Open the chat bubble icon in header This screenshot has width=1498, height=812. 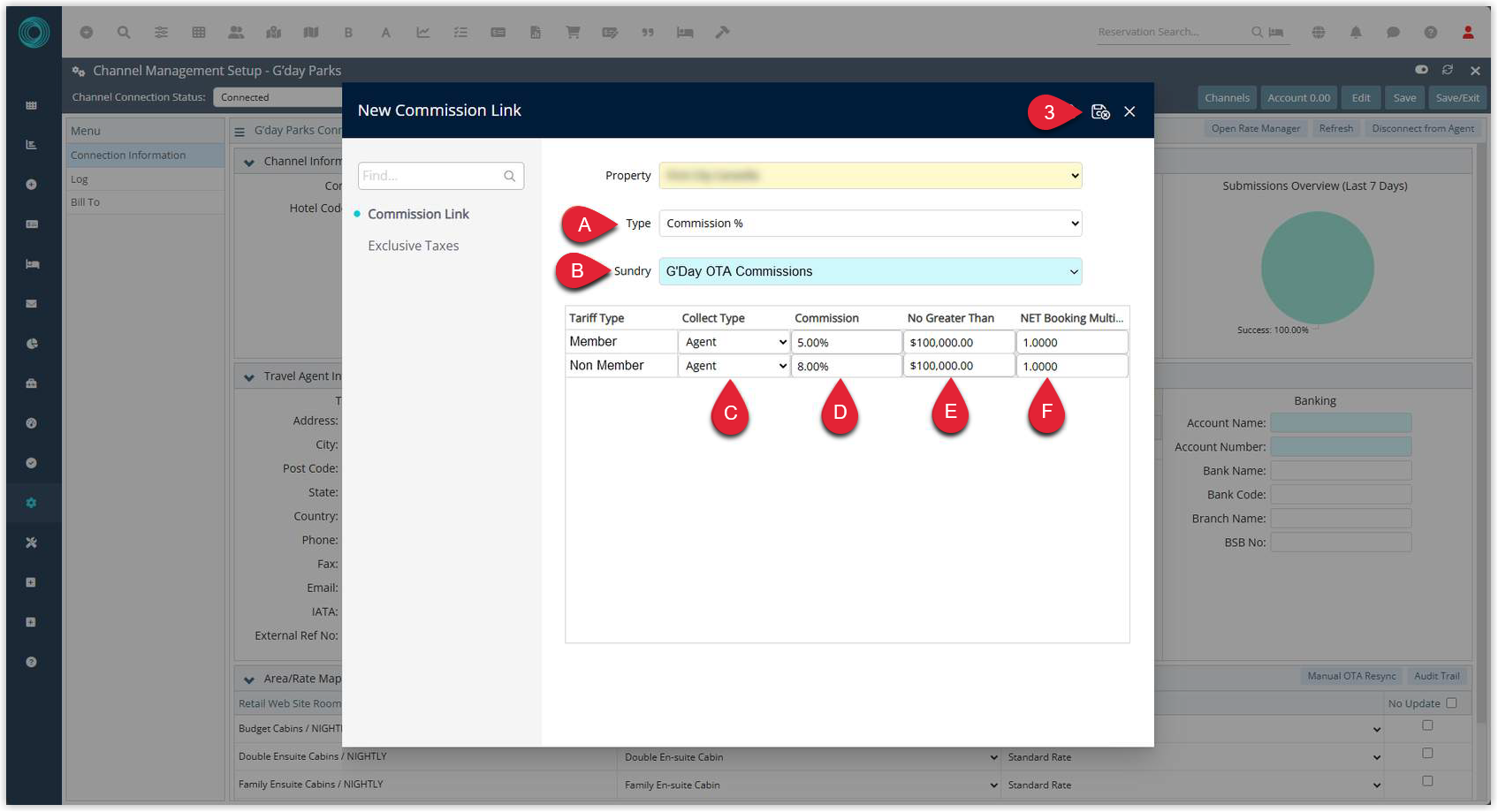click(1393, 32)
